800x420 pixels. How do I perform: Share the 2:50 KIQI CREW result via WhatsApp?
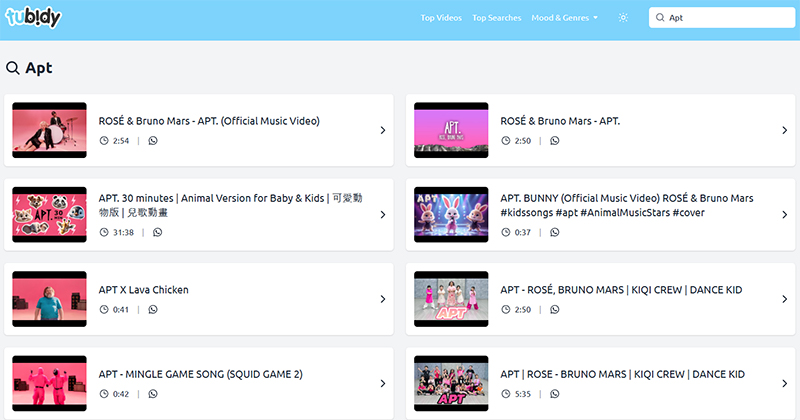[555, 310]
